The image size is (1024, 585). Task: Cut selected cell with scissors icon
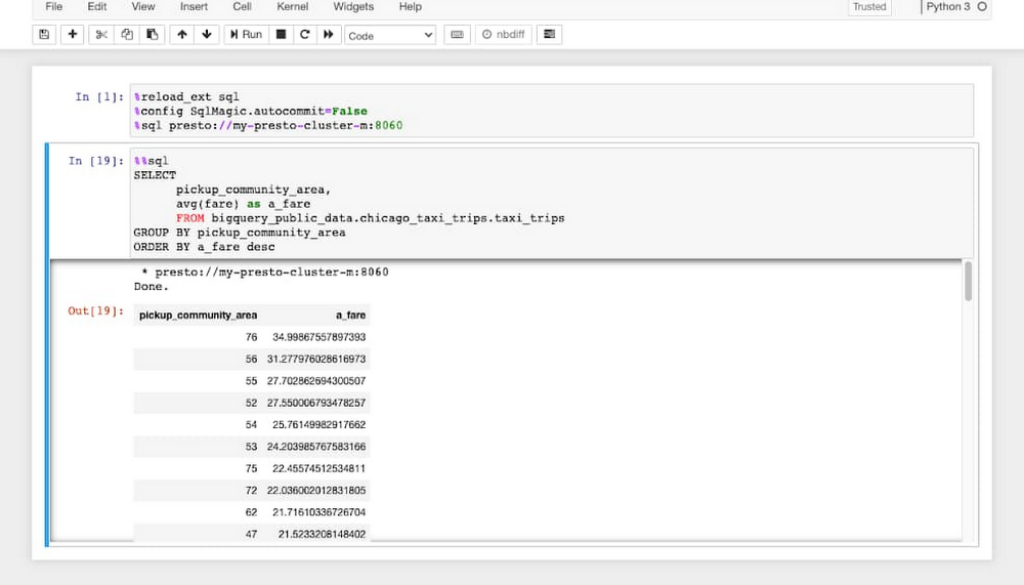(101, 35)
